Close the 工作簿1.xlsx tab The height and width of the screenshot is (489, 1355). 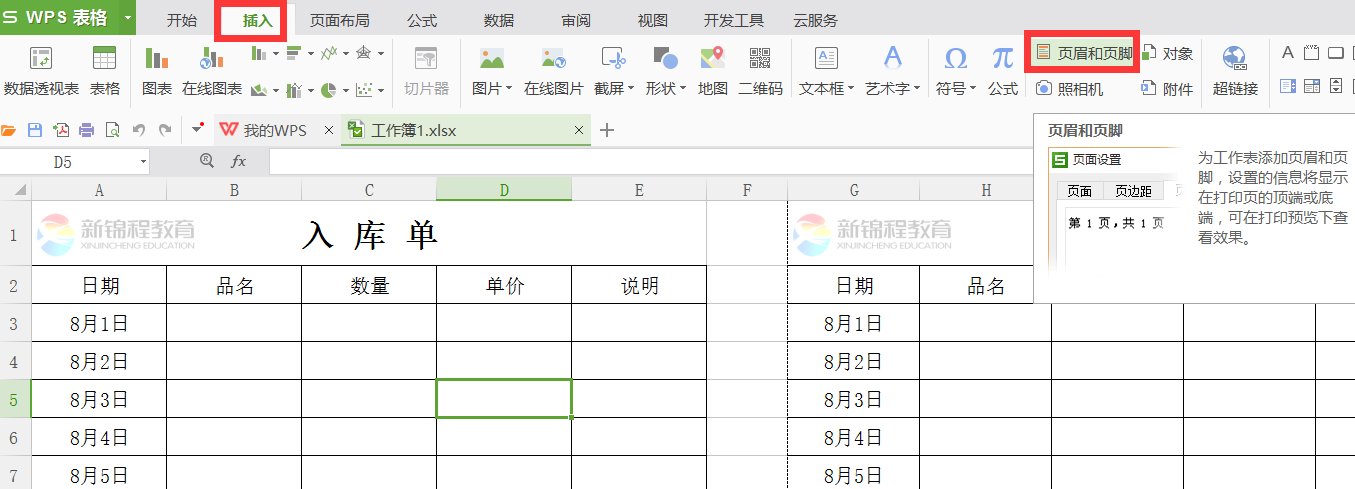578,130
